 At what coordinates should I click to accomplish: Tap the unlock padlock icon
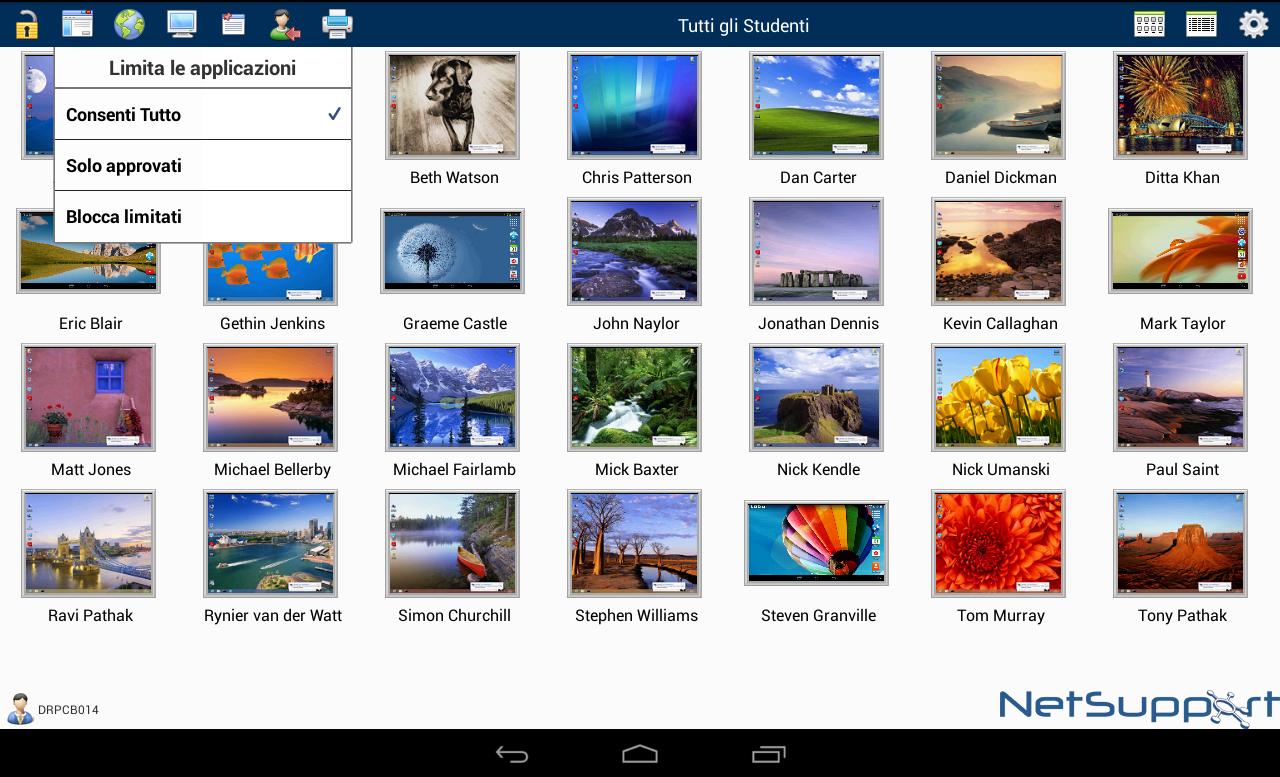pos(26,24)
